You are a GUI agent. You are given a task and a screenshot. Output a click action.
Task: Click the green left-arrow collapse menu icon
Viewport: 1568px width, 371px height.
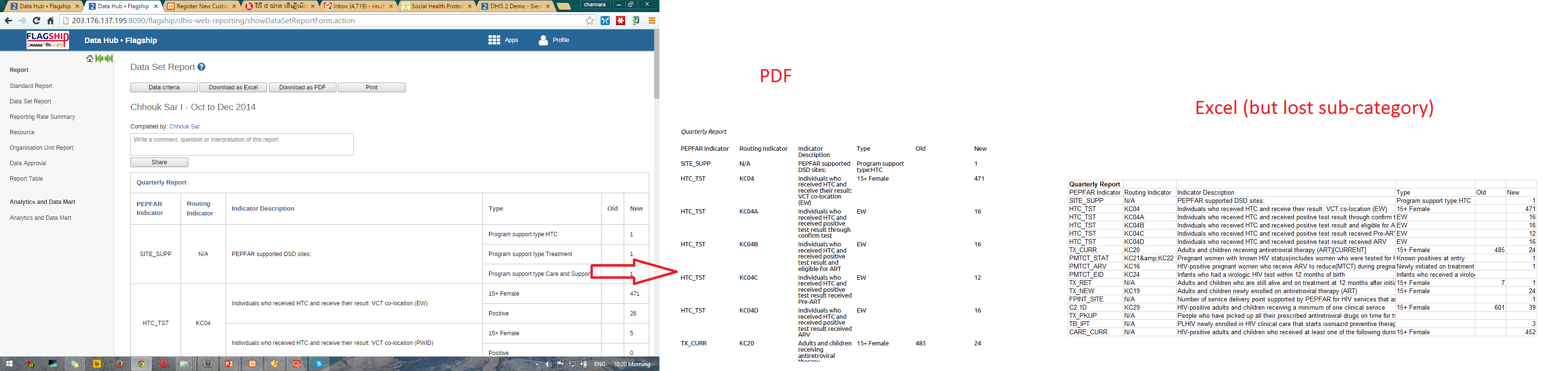(x=99, y=58)
